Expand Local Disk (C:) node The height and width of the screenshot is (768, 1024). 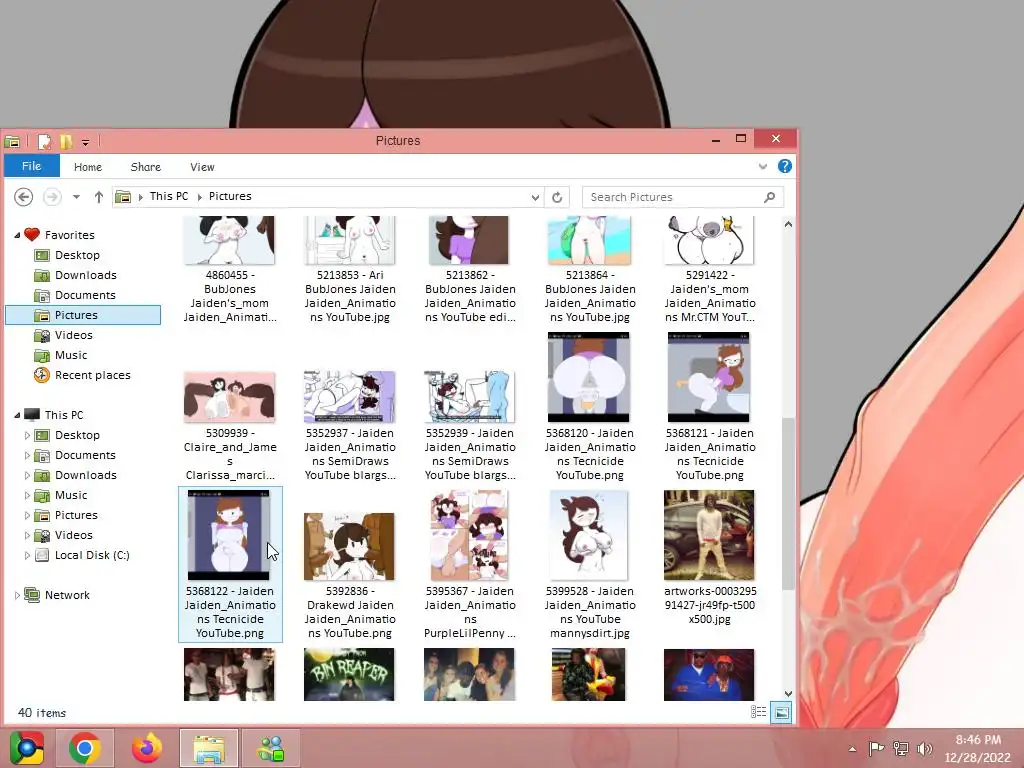(x=27, y=556)
